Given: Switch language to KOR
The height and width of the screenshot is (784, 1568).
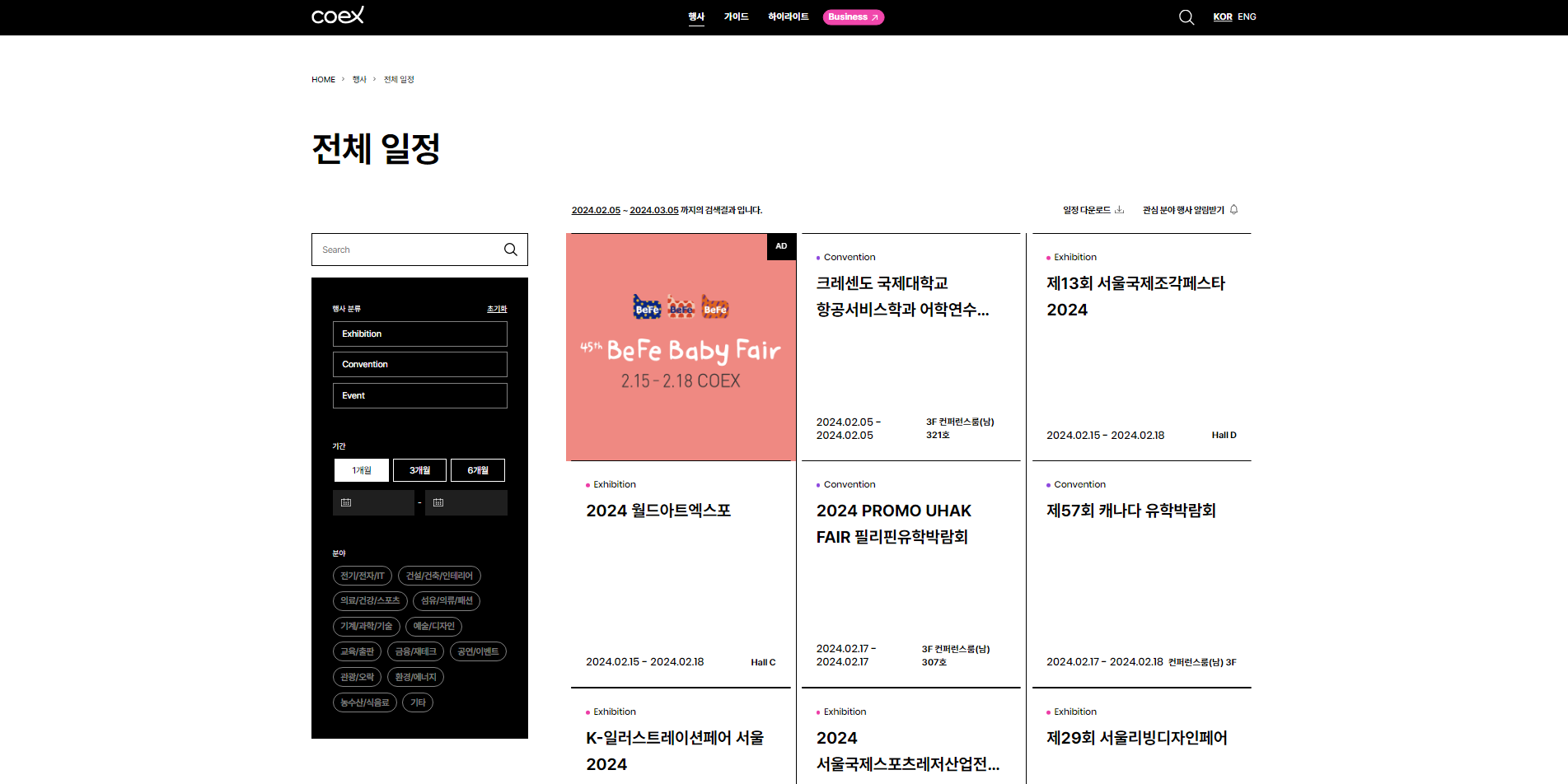Looking at the screenshot, I should click(1223, 16).
